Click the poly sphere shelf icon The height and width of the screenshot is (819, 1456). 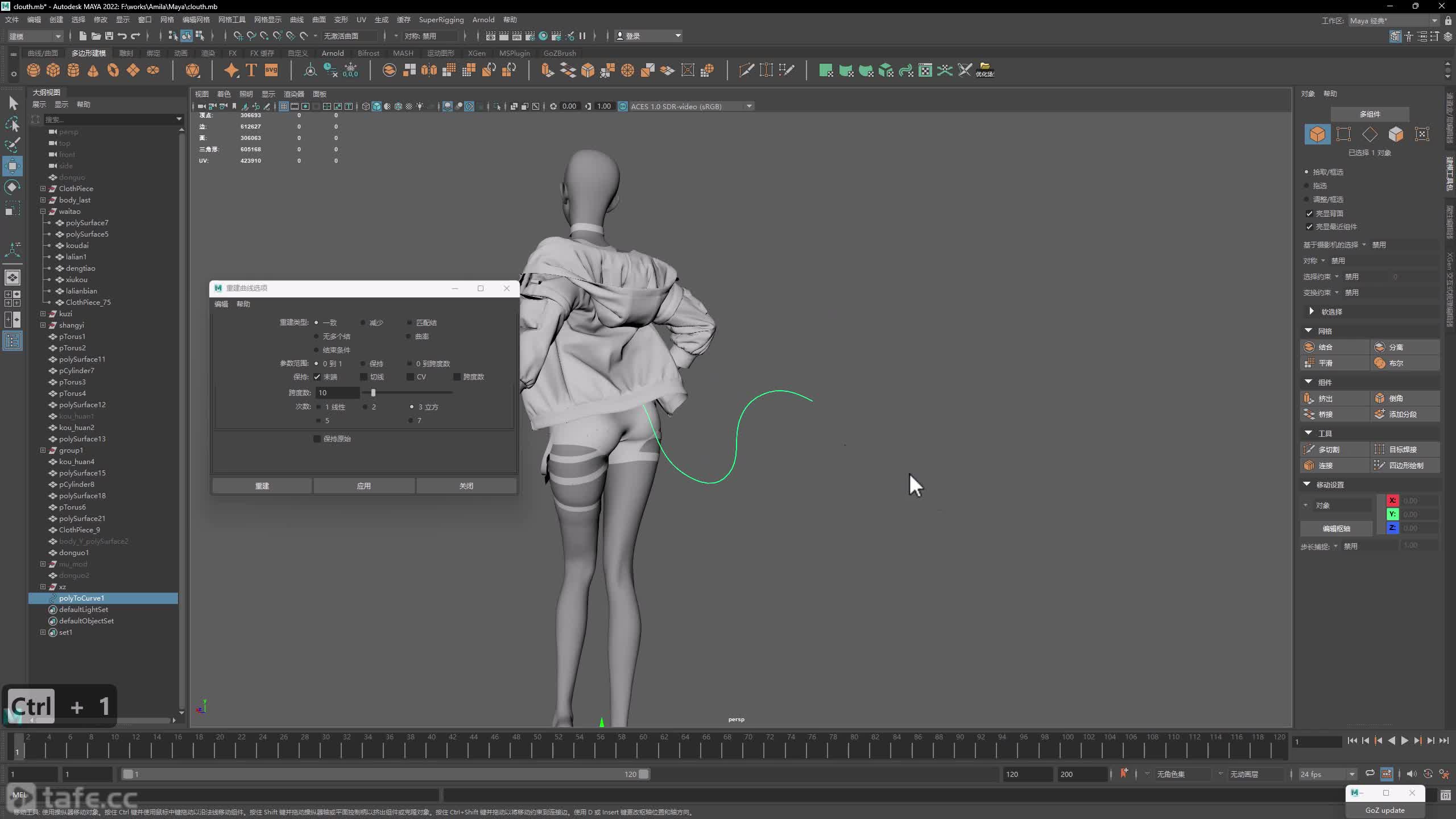pyautogui.click(x=34, y=70)
